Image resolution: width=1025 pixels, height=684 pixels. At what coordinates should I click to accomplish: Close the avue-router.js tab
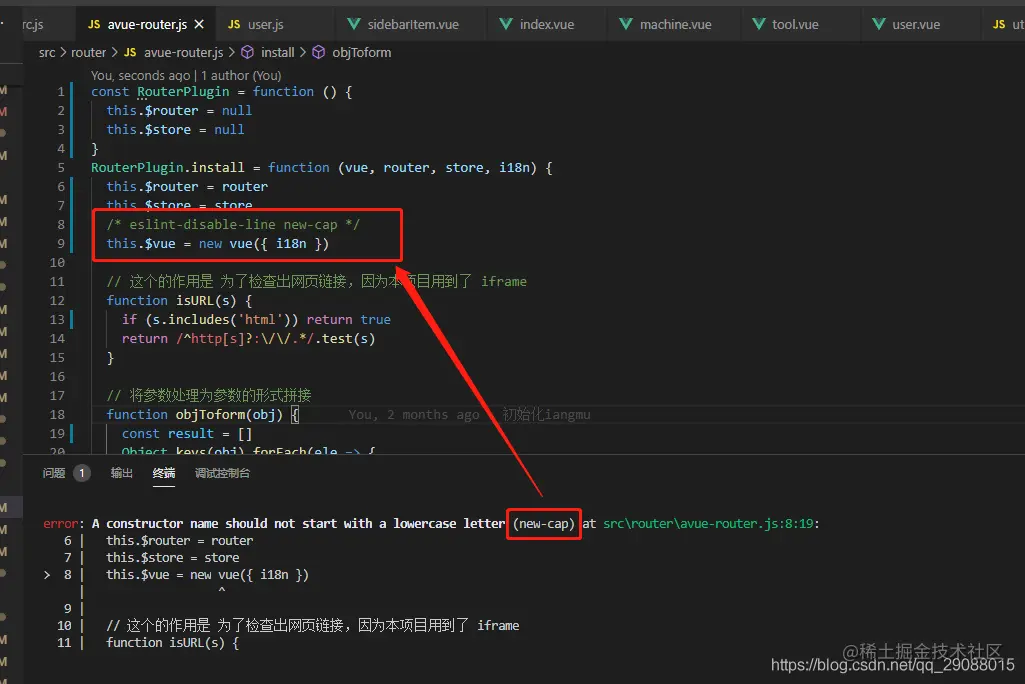(199, 24)
